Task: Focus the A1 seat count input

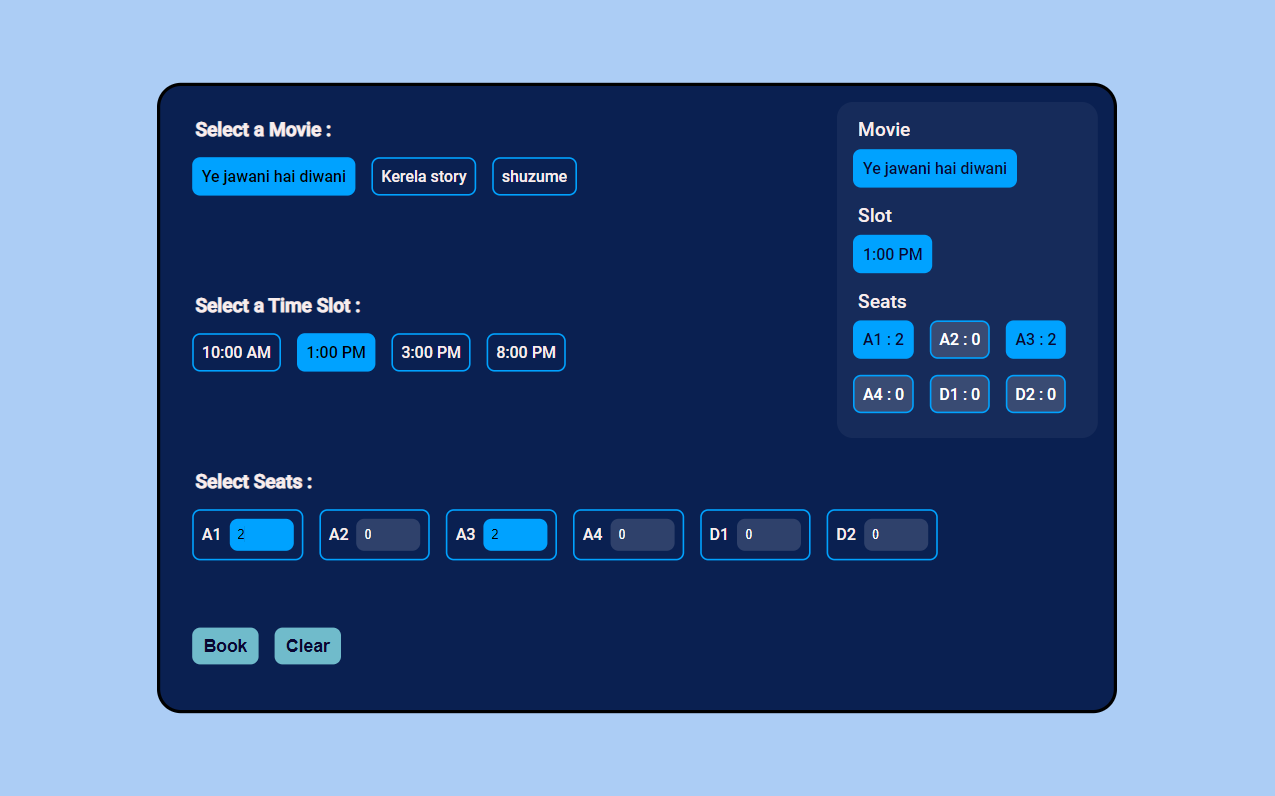Action: pos(262,535)
